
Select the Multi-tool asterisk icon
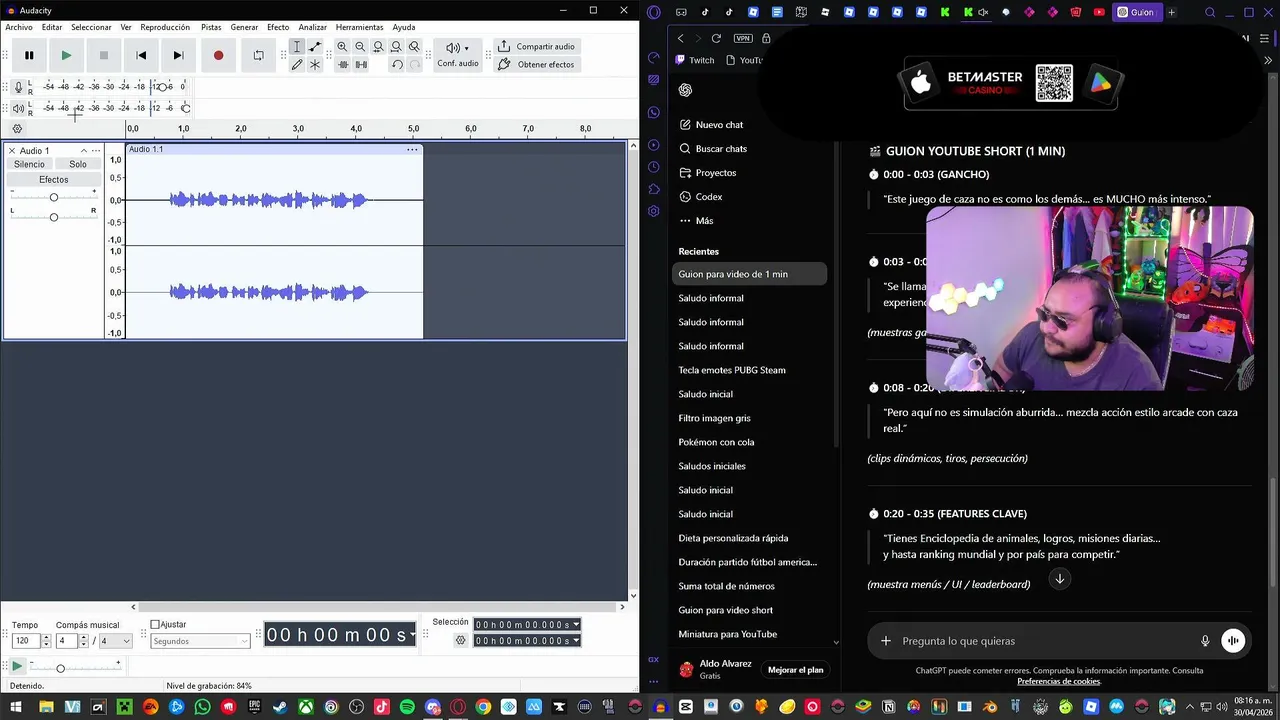pyautogui.click(x=315, y=64)
